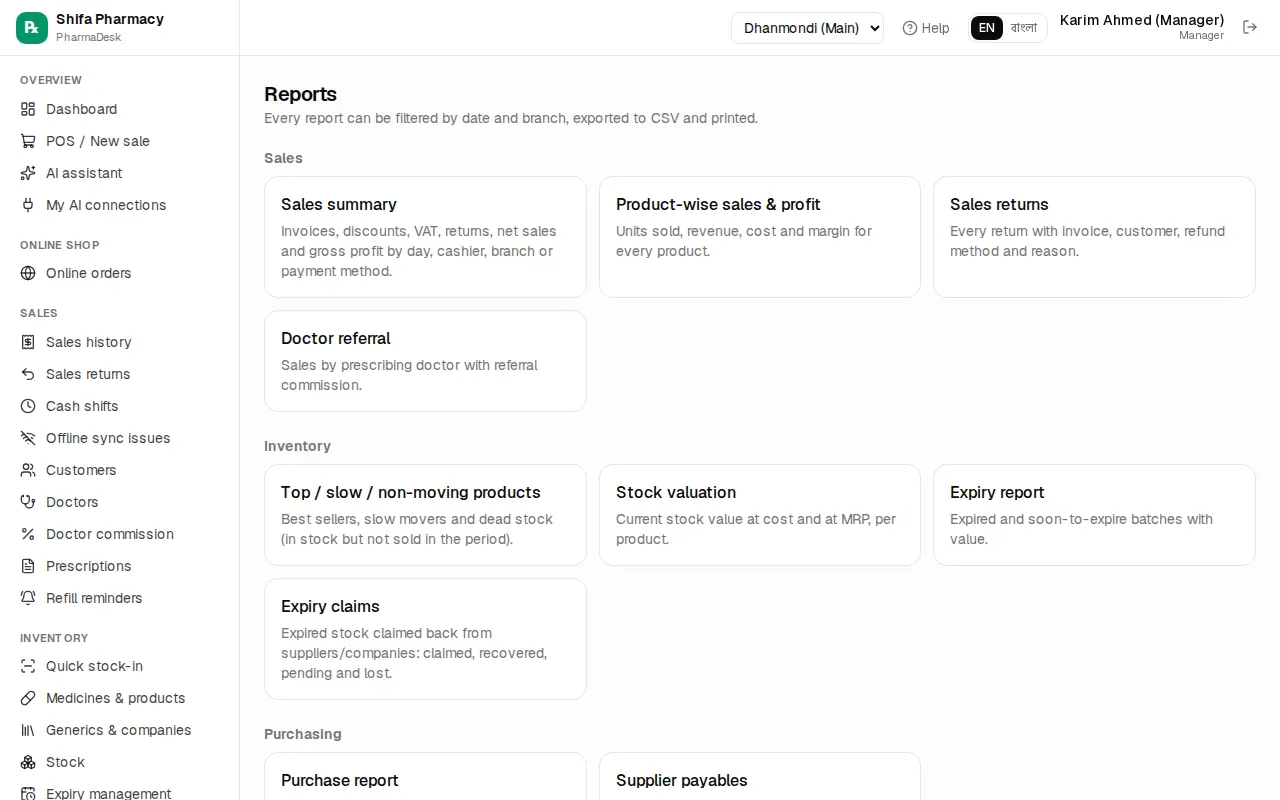This screenshot has width=1280, height=800.
Task: Switch language to বাংলা
Action: (x=1024, y=28)
